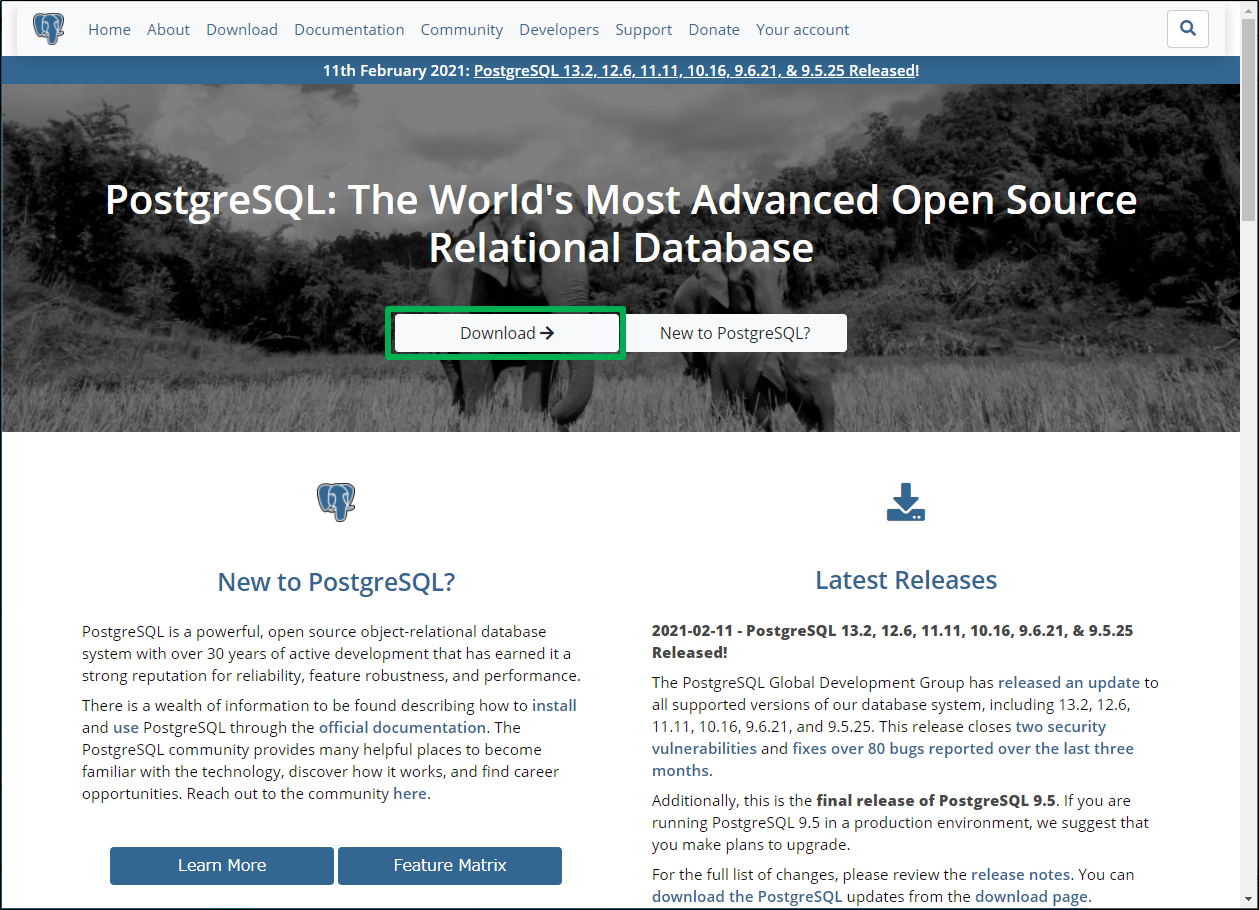Click the scrollbar up arrow
This screenshot has width=1259, height=910.
pyautogui.click(x=1249, y=10)
